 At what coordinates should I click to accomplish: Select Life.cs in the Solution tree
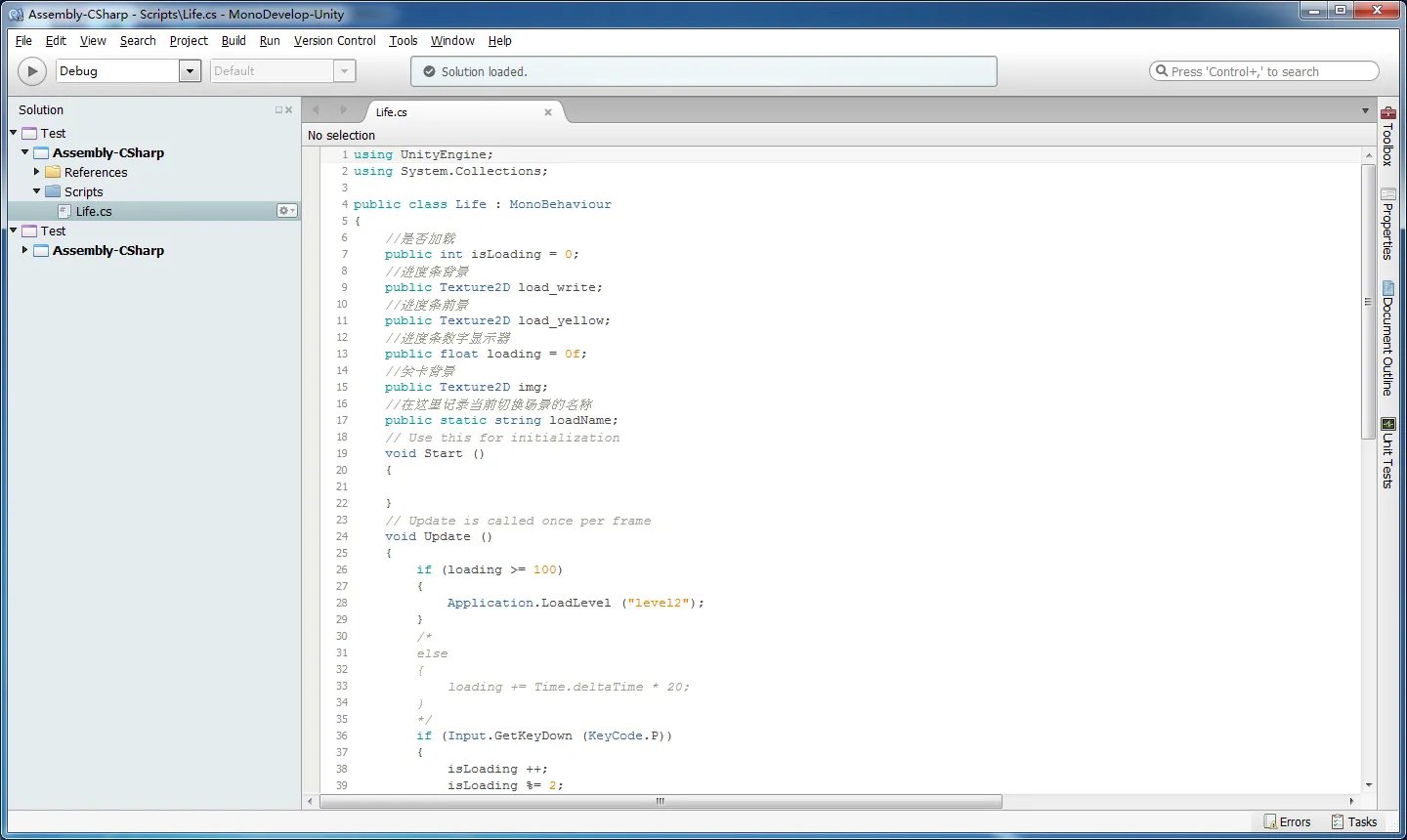(x=94, y=211)
